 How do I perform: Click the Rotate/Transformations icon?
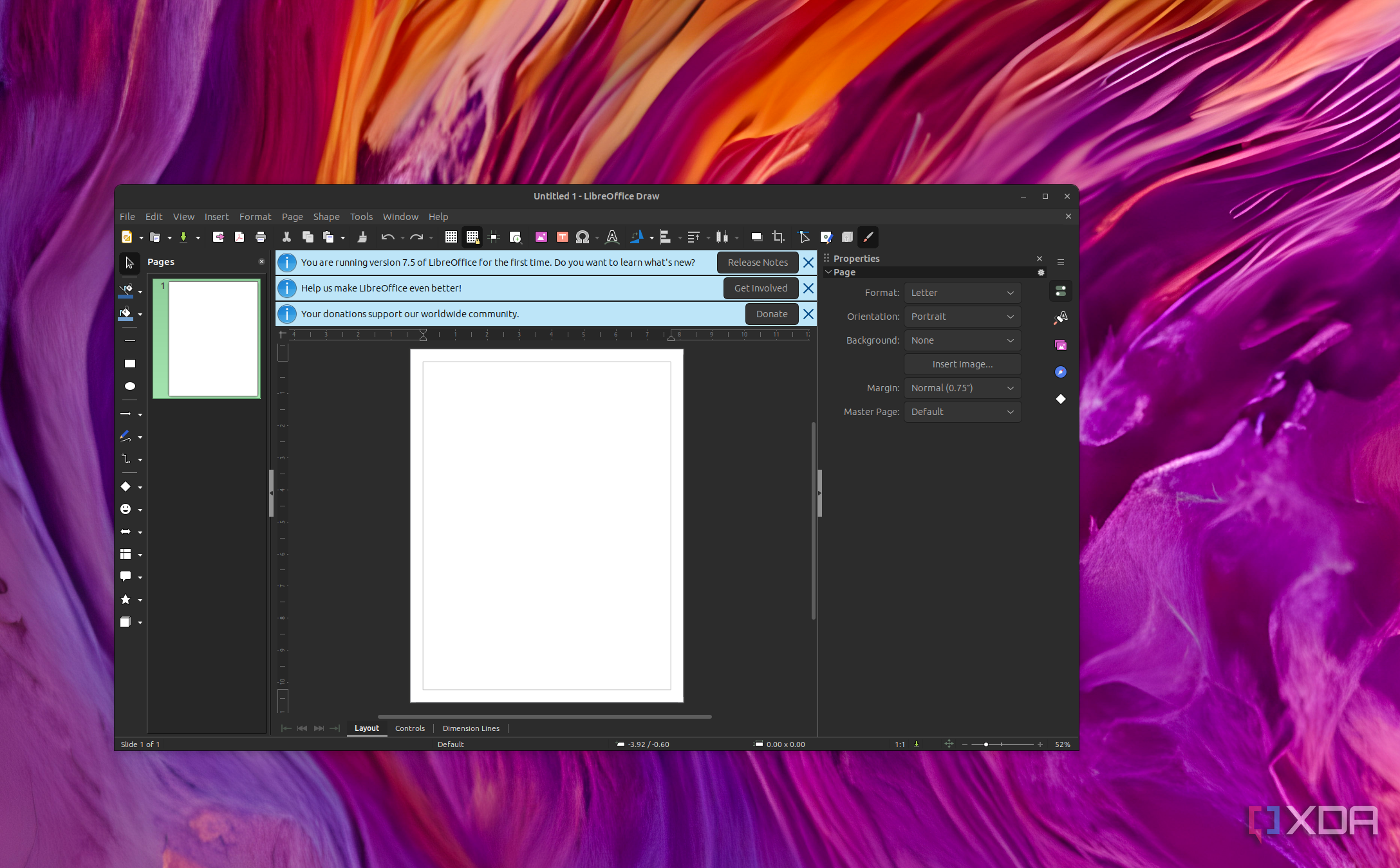tap(637, 237)
